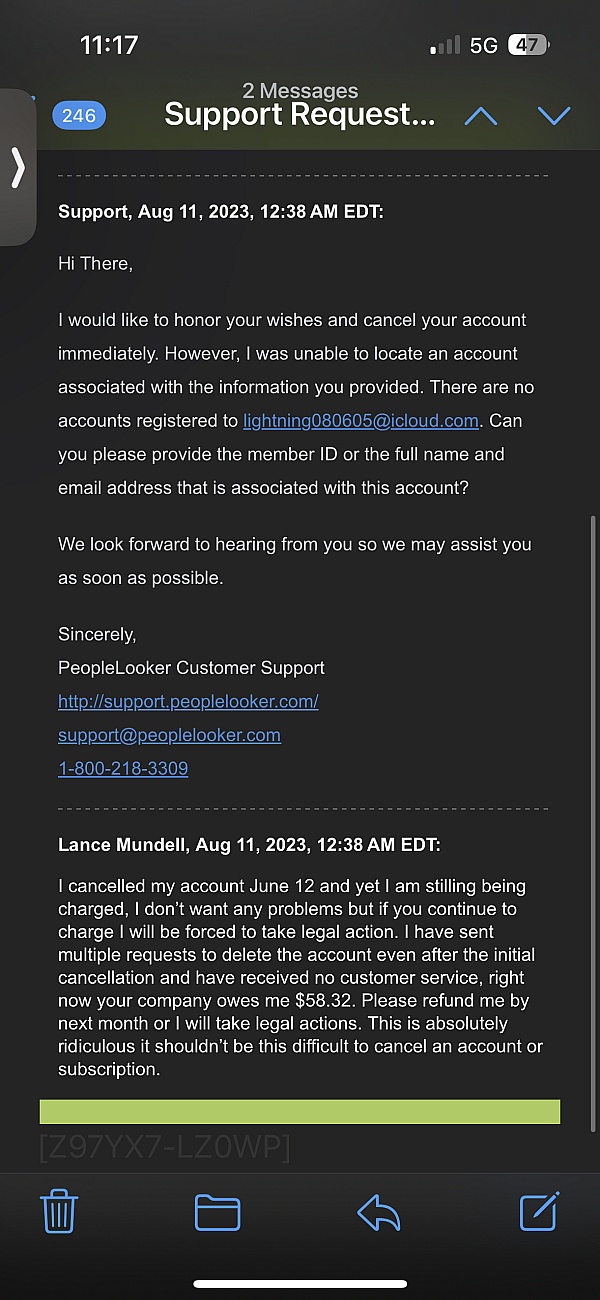
Task: Compose a new message with pencil icon
Action: [x=540, y=1211]
